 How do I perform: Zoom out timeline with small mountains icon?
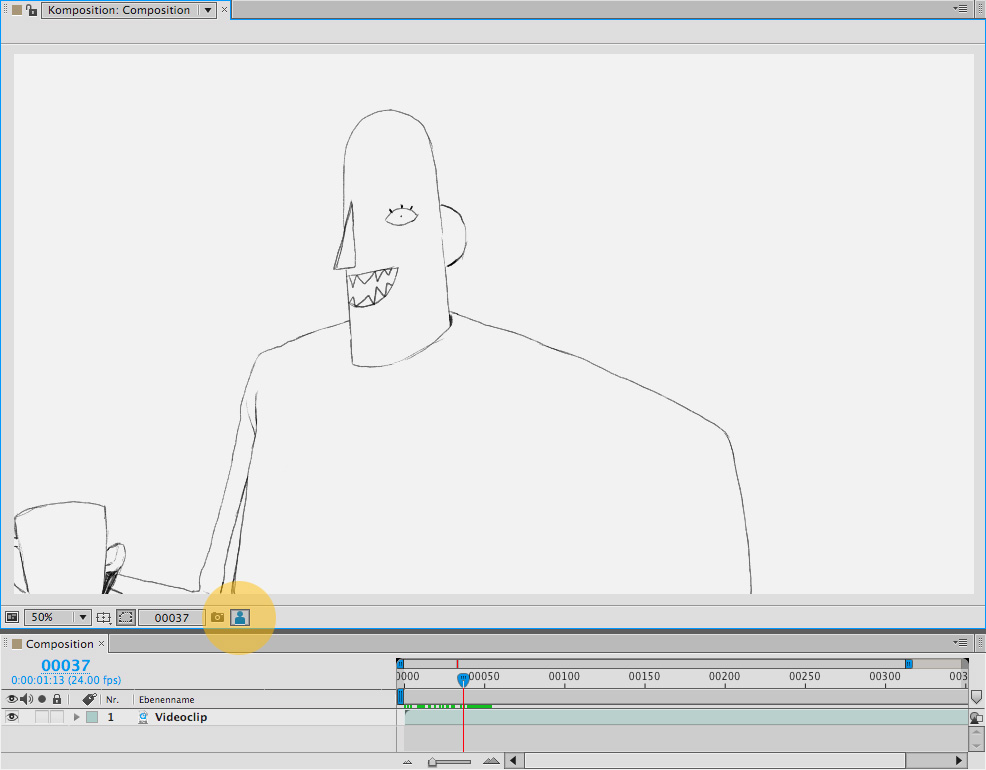[x=407, y=762]
